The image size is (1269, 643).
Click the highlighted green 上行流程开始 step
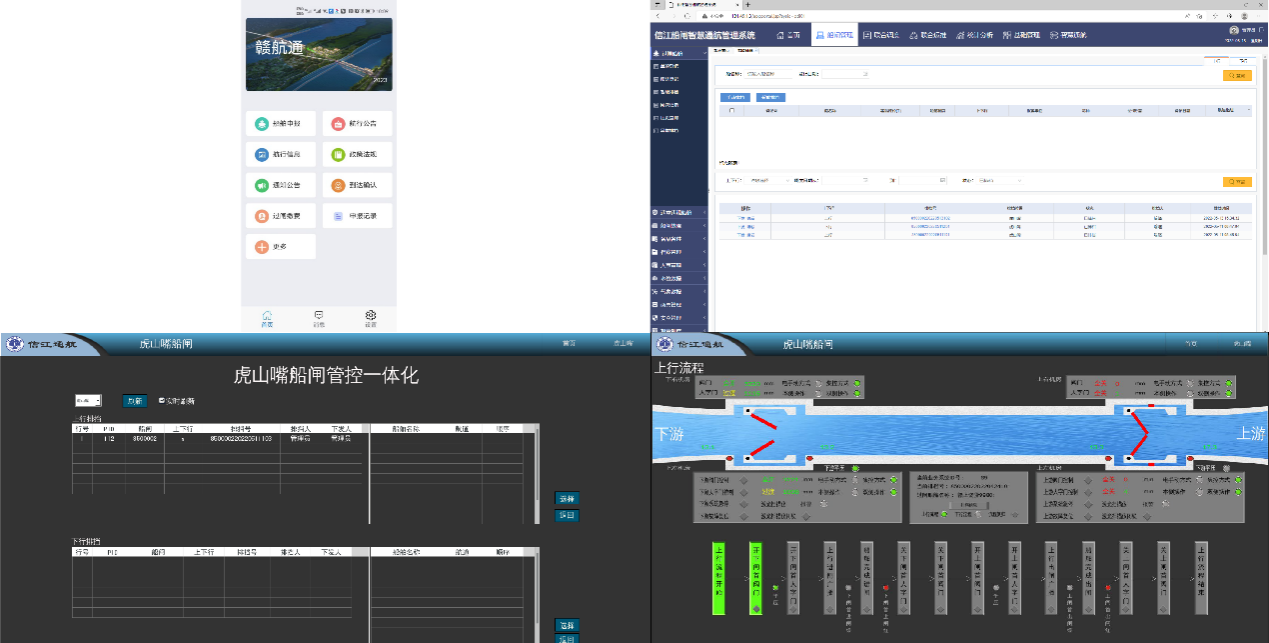click(x=719, y=578)
